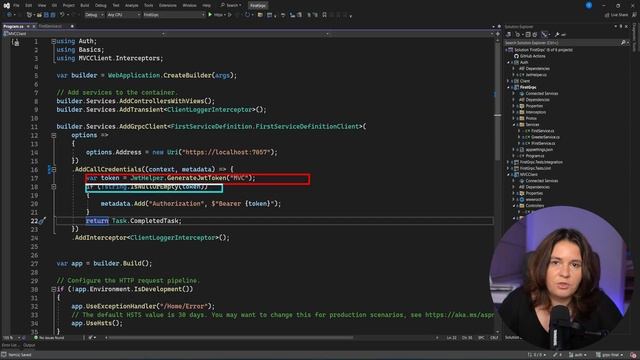Click the Search box in title bar
This screenshot has height=360, width=640.
pyautogui.click(x=231, y=5)
